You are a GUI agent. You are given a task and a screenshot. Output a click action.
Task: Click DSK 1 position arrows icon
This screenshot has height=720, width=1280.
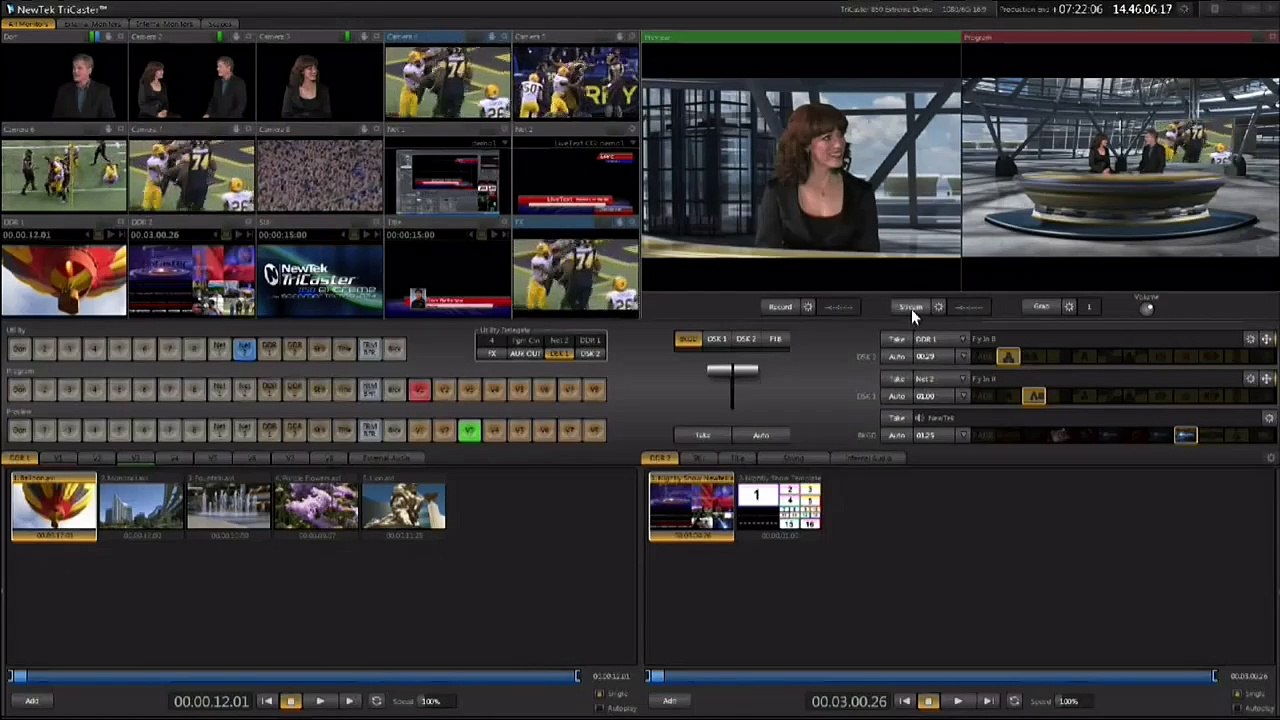pyautogui.click(x=1266, y=339)
